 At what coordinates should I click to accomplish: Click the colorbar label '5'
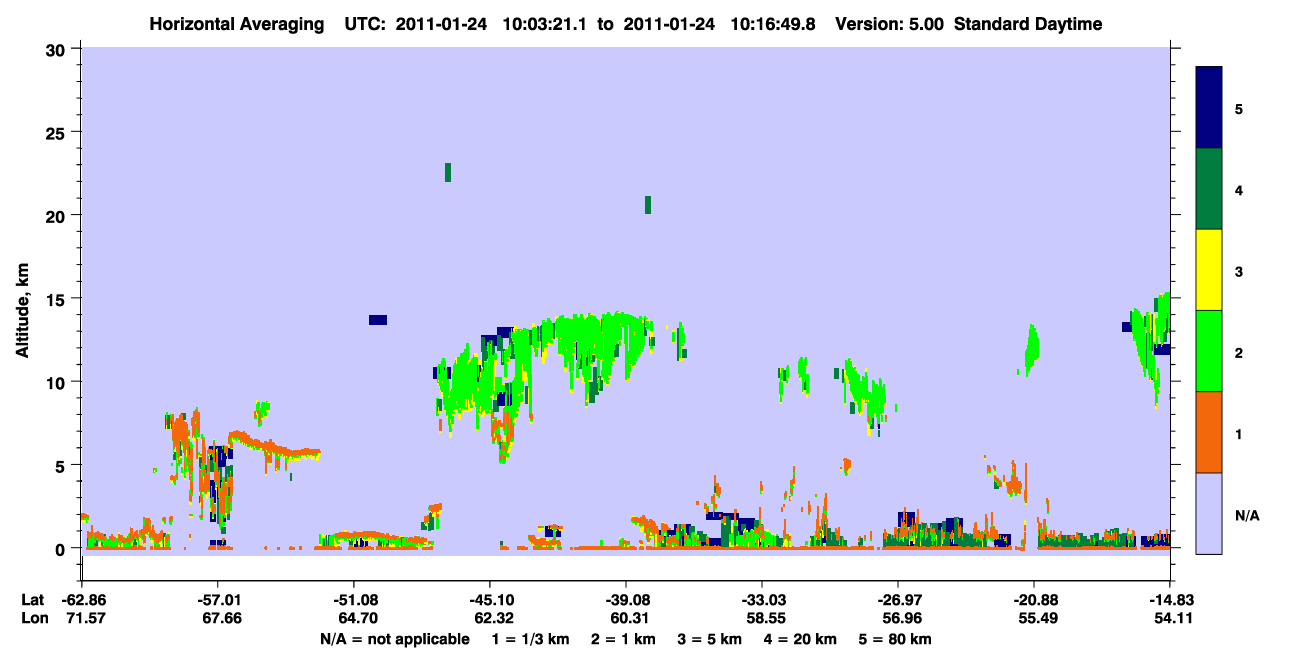point(1239,108)
